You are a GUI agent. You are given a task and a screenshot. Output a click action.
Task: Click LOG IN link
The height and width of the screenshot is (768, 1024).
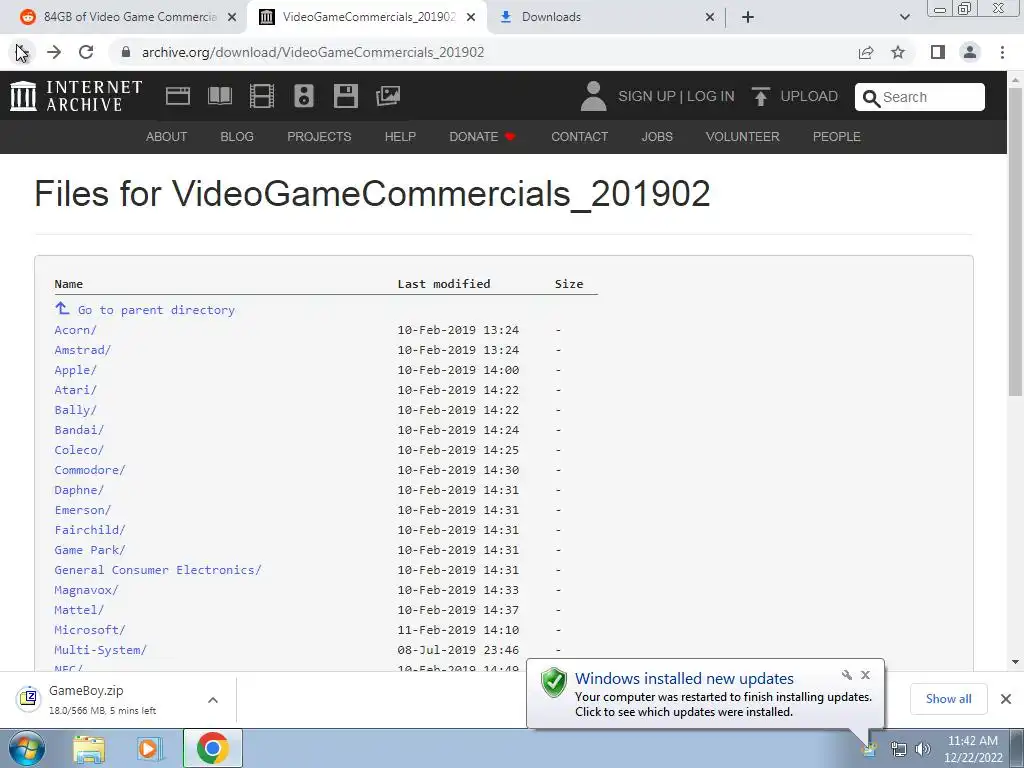(x=711, y=96)
